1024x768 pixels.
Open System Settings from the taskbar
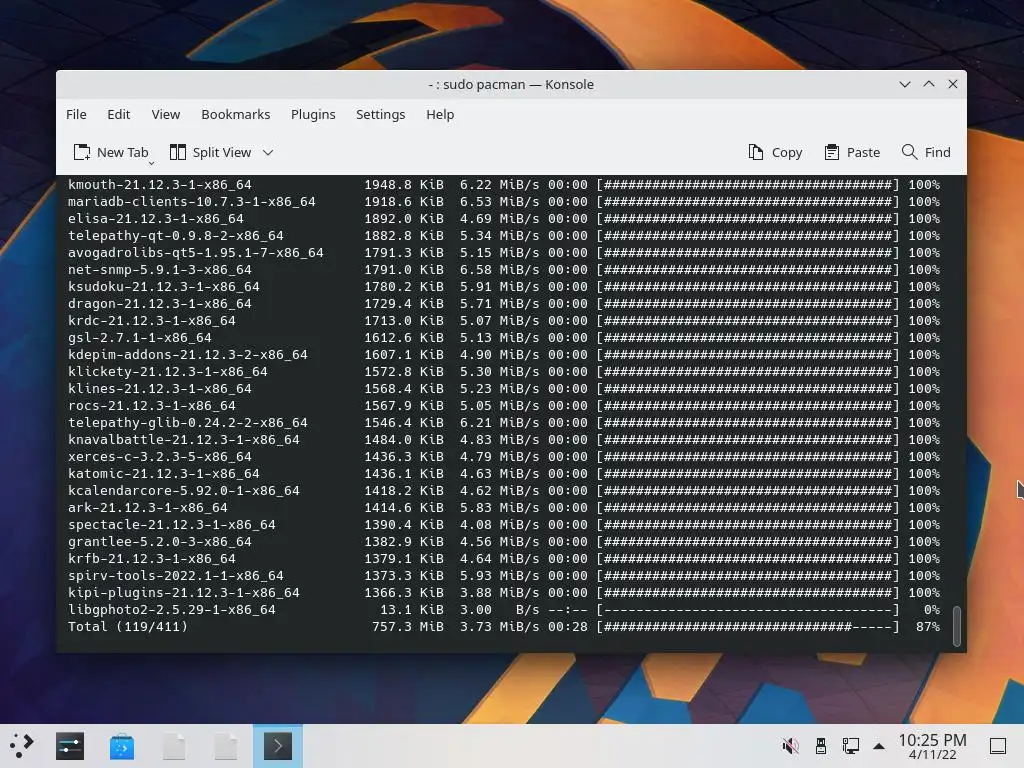tap(70, 746)
